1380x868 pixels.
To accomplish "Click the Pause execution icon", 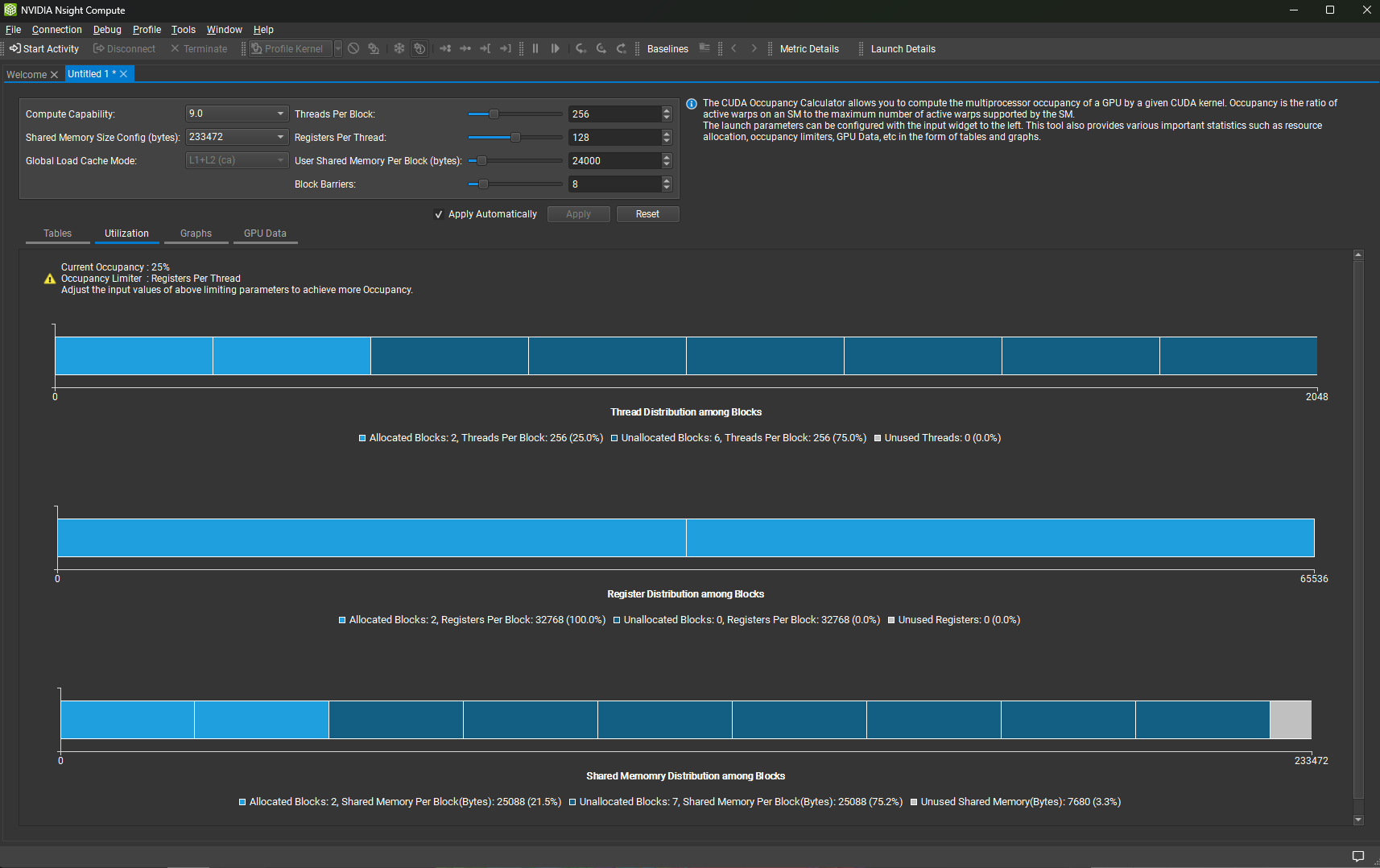I will (535, 48).
